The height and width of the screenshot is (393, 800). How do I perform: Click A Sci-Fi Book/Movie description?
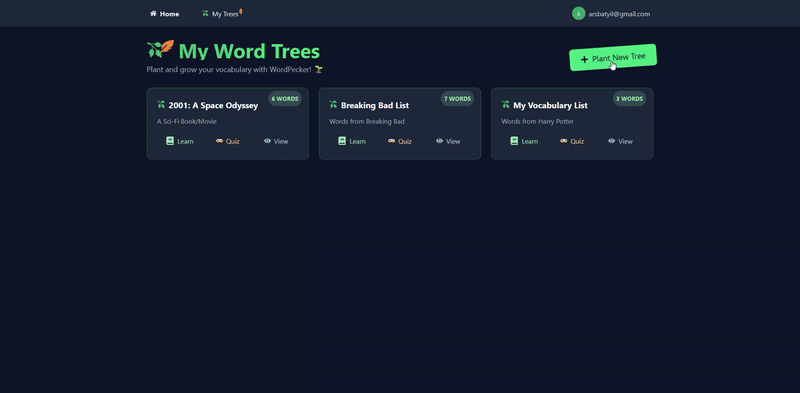pos(187,121)
